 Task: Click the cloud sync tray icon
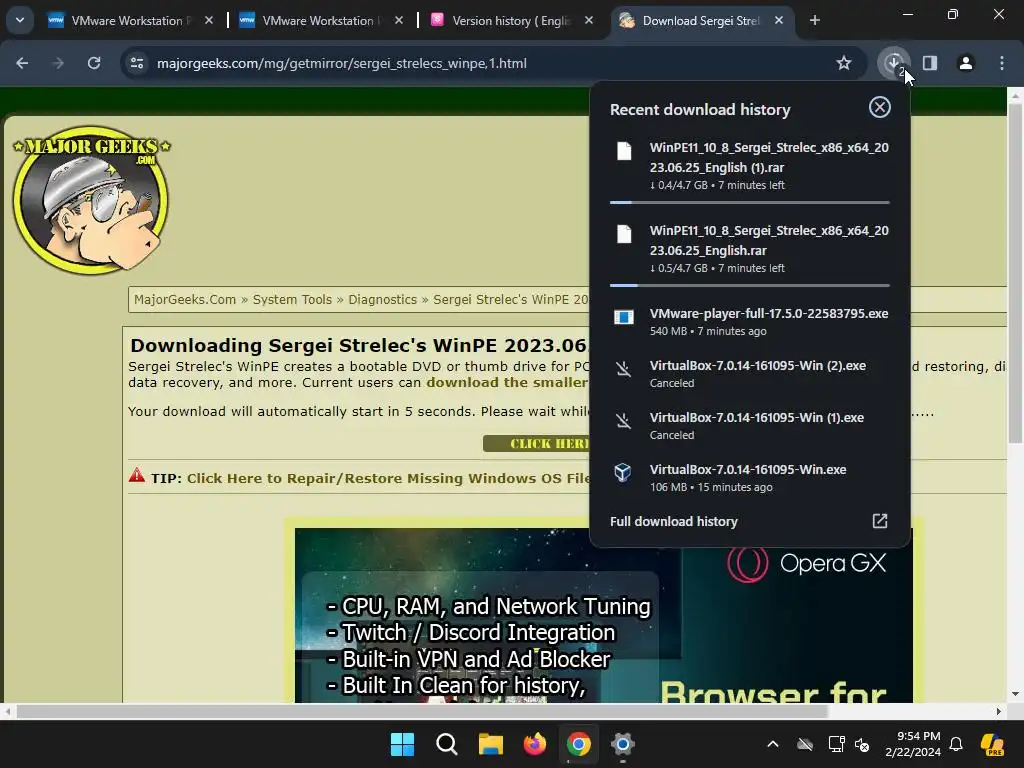805,744
